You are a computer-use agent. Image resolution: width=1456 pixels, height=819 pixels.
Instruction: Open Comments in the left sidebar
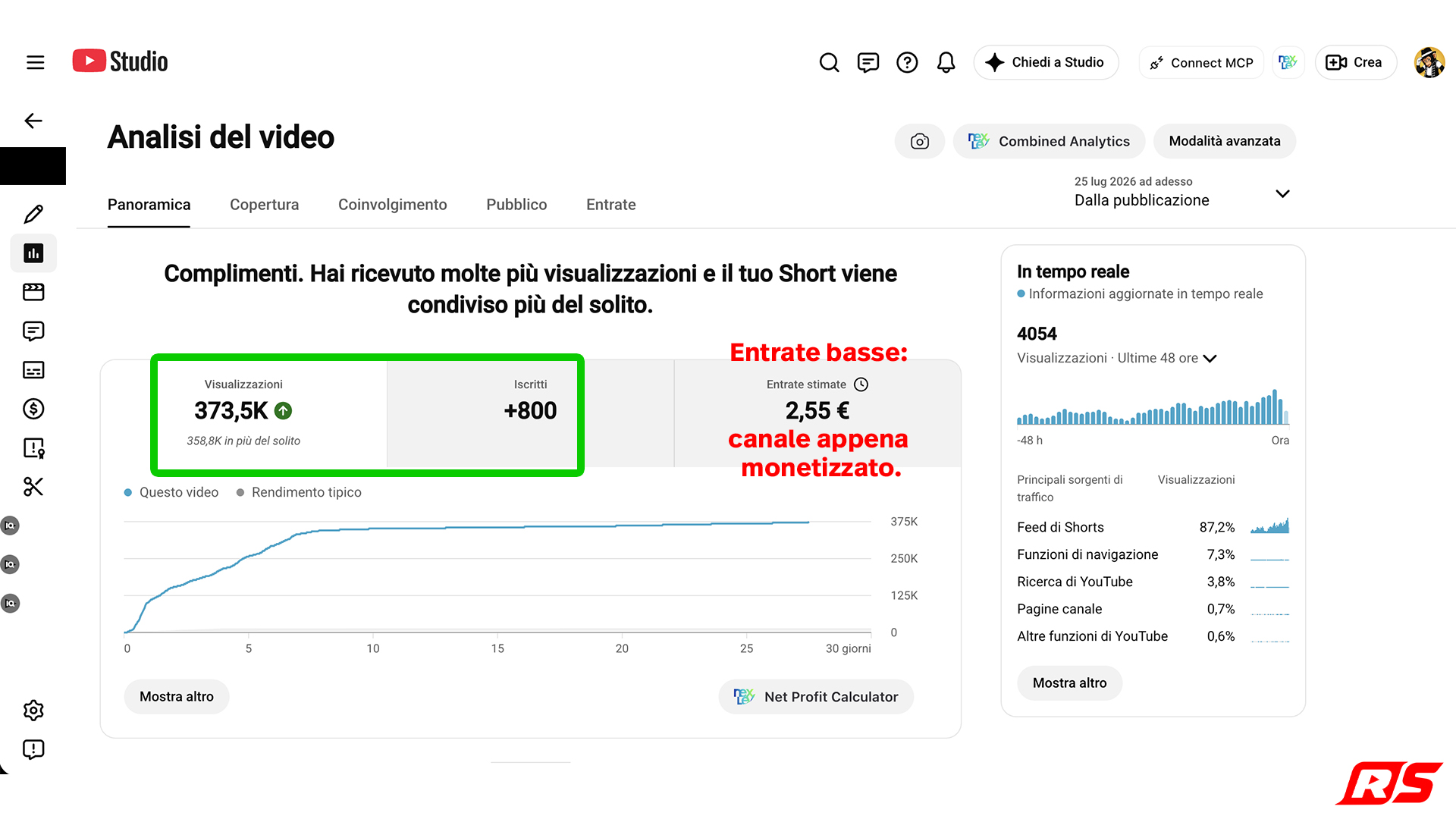tap(33, 331)
